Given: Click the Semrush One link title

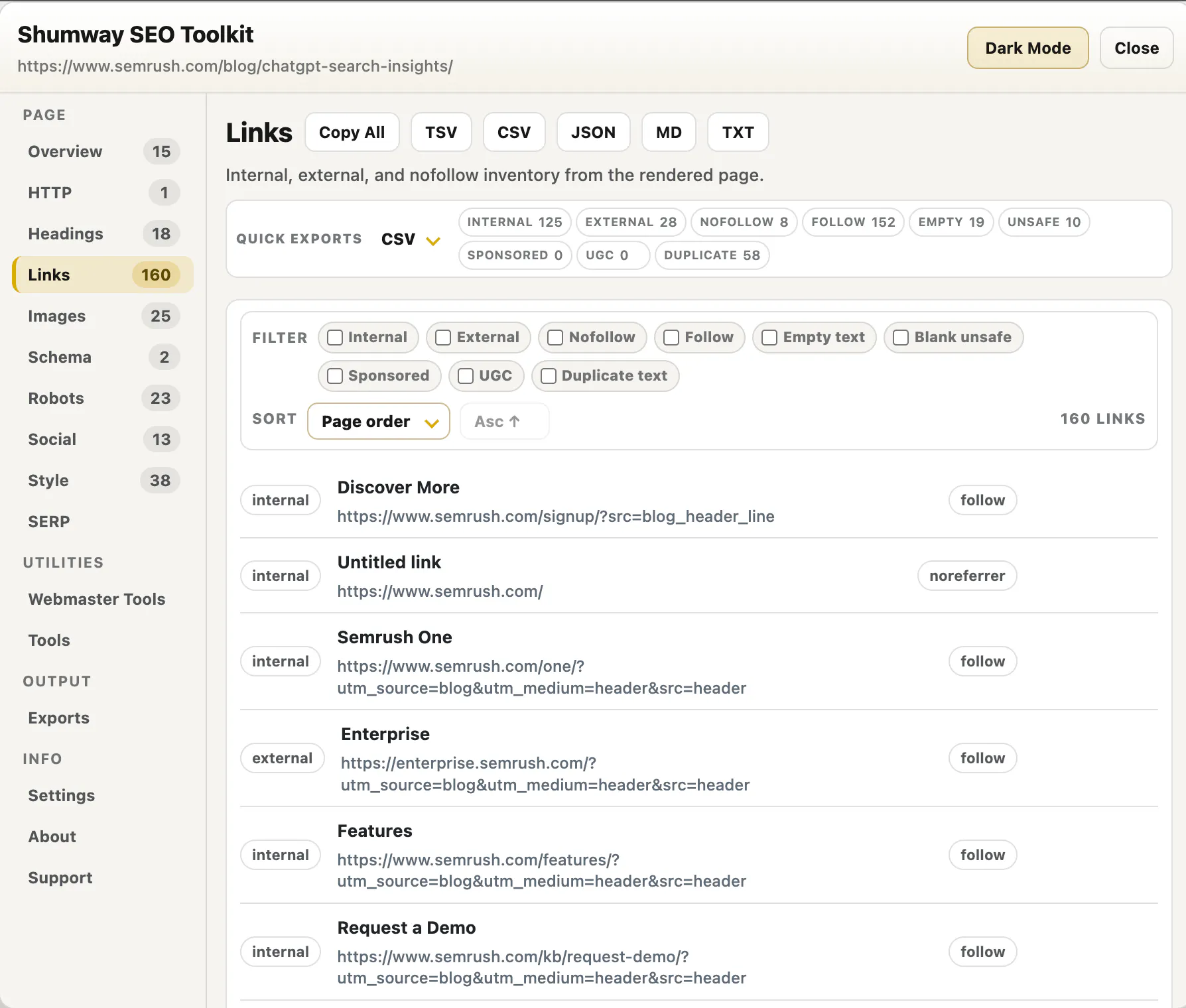Looking at the screenshot, I should [x=395, y=637].
